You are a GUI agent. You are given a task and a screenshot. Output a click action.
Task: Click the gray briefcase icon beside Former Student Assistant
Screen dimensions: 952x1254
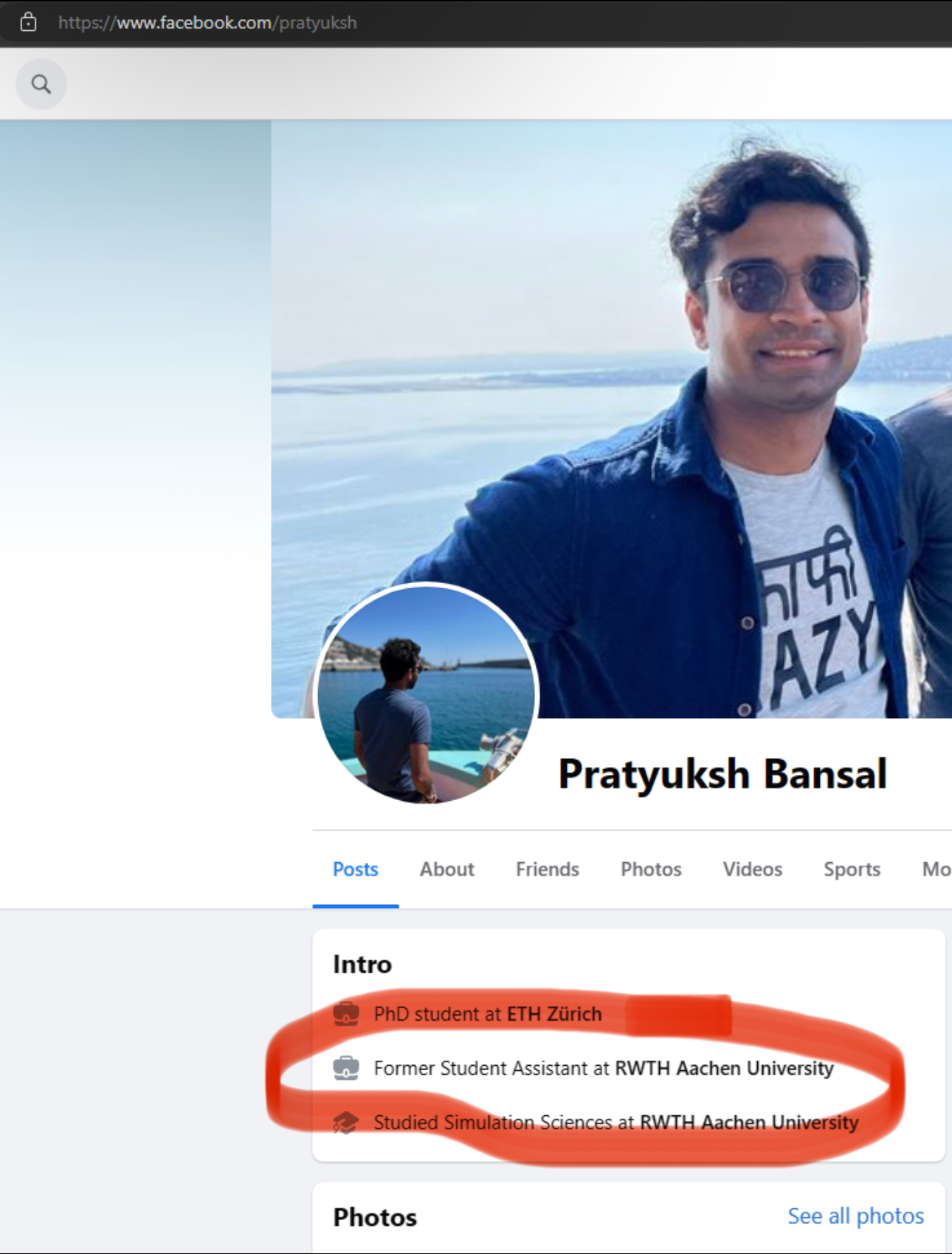pyautogui.click(x=345, y=1068)
